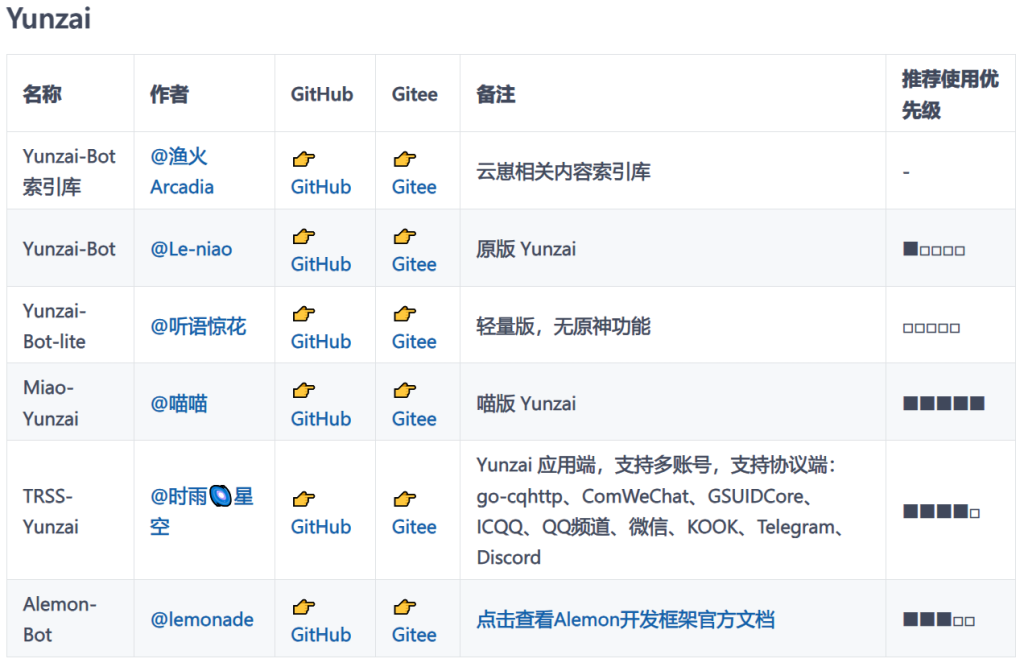This screenshot has width=1024, height=667.
Task: Open the @喵喵 author link
Action: point(179,404)
